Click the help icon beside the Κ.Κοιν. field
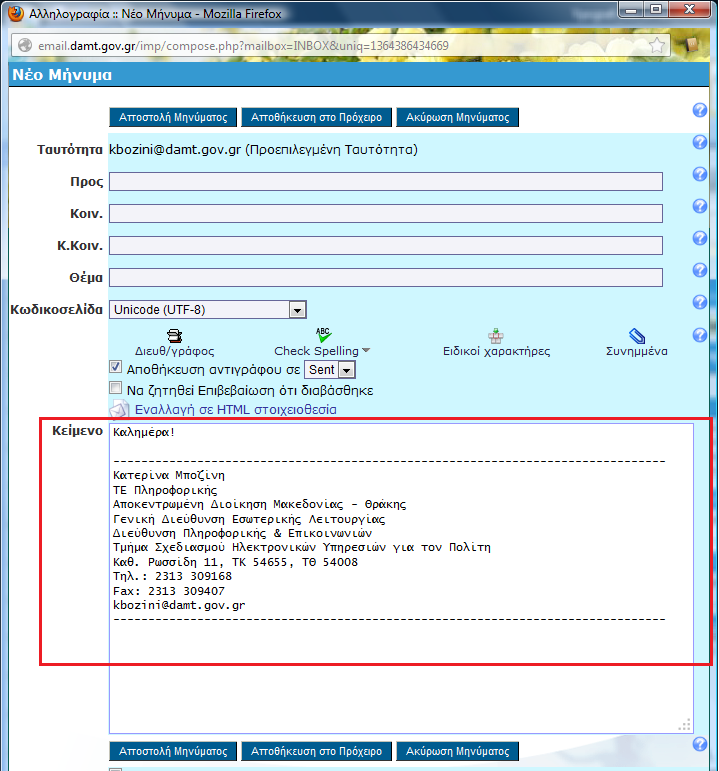 pos(699,238)
